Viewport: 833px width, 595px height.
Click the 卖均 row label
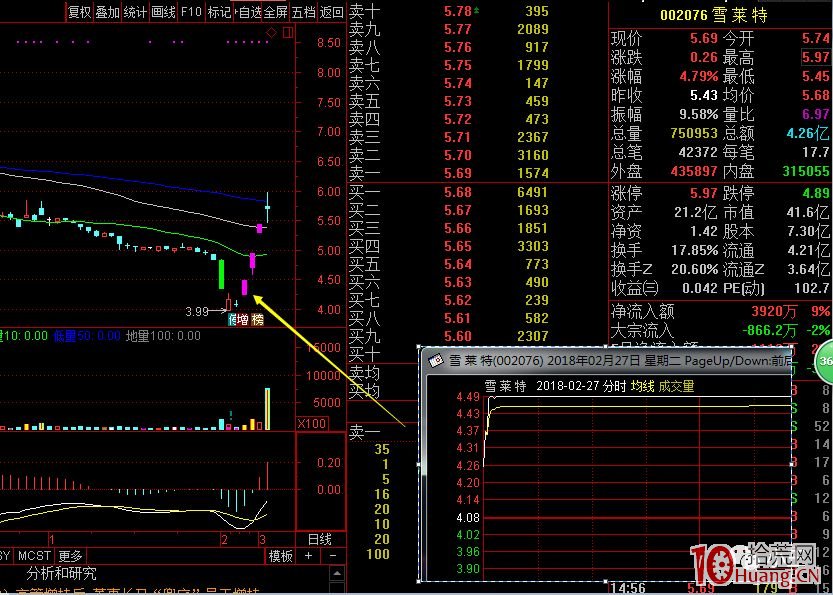[364, 373]
